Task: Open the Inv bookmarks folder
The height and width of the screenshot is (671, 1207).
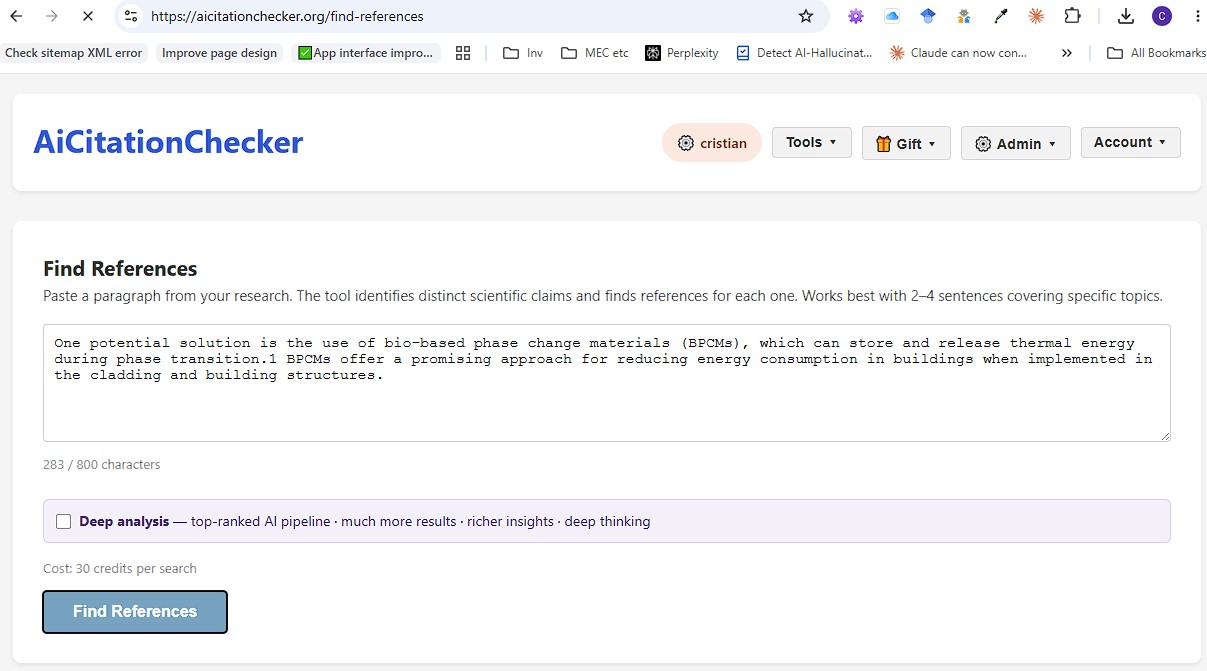Action: click(523, 53)
